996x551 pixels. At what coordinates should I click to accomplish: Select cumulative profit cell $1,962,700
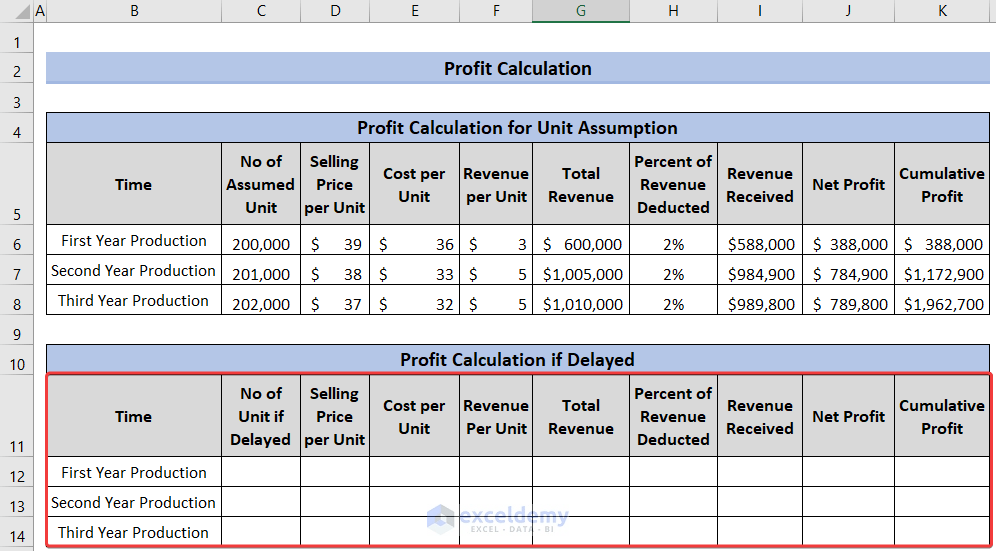(x=942, y=300)
